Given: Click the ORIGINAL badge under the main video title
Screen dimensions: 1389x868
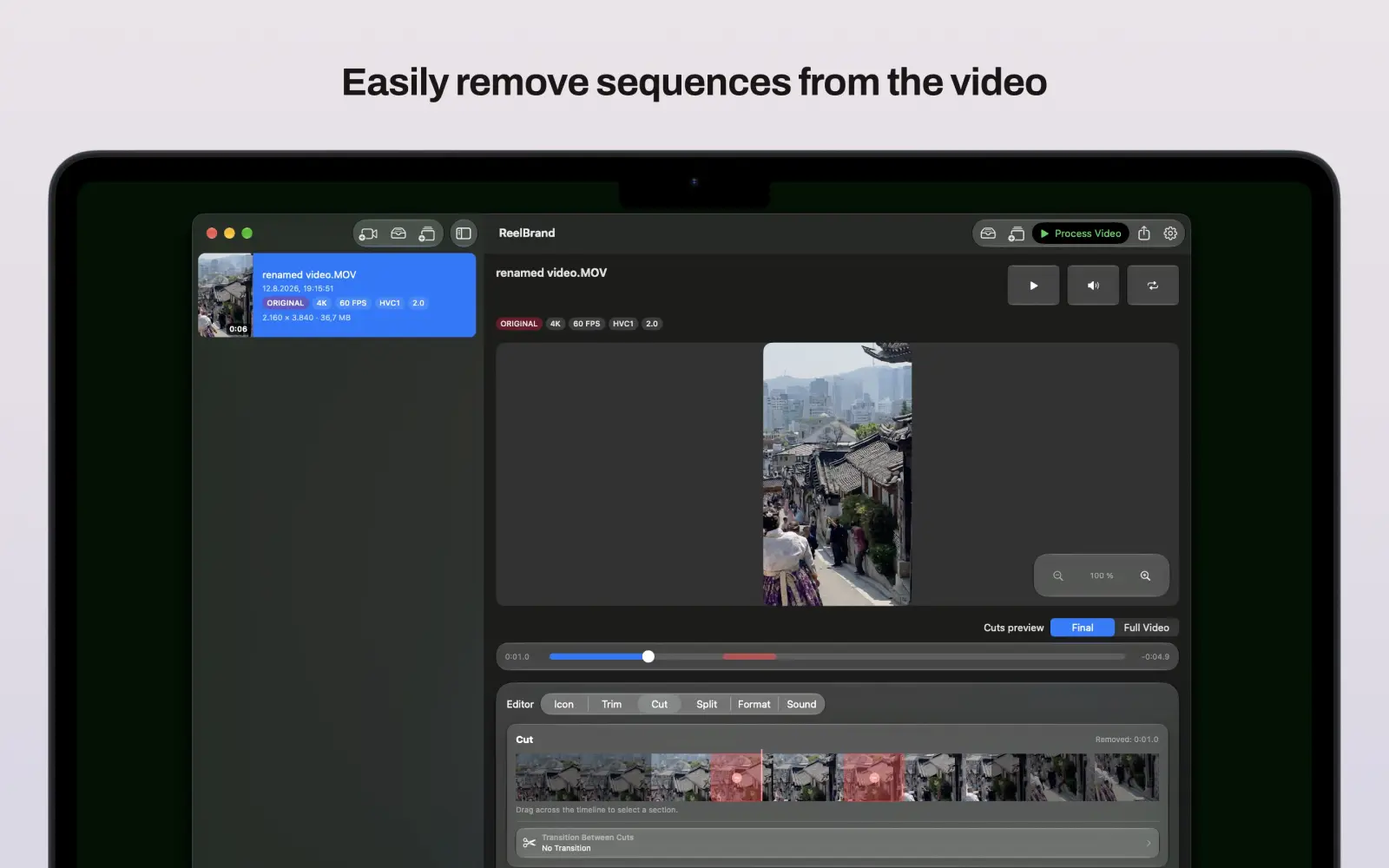Looking at the screenshot, I should 519,324.
